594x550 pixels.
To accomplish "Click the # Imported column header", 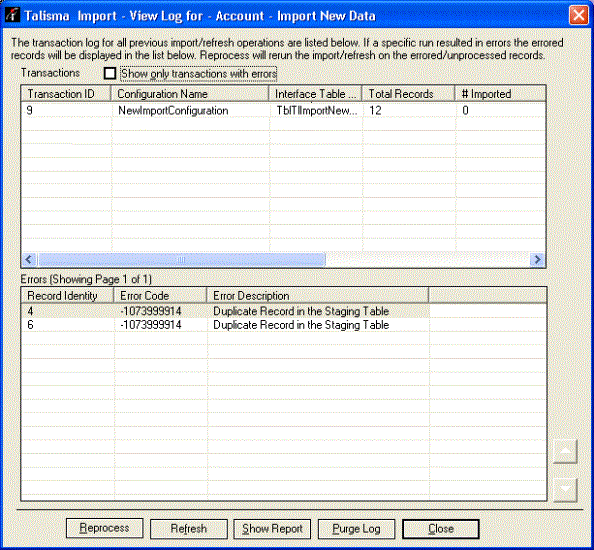I will click(x=500, y=94).
